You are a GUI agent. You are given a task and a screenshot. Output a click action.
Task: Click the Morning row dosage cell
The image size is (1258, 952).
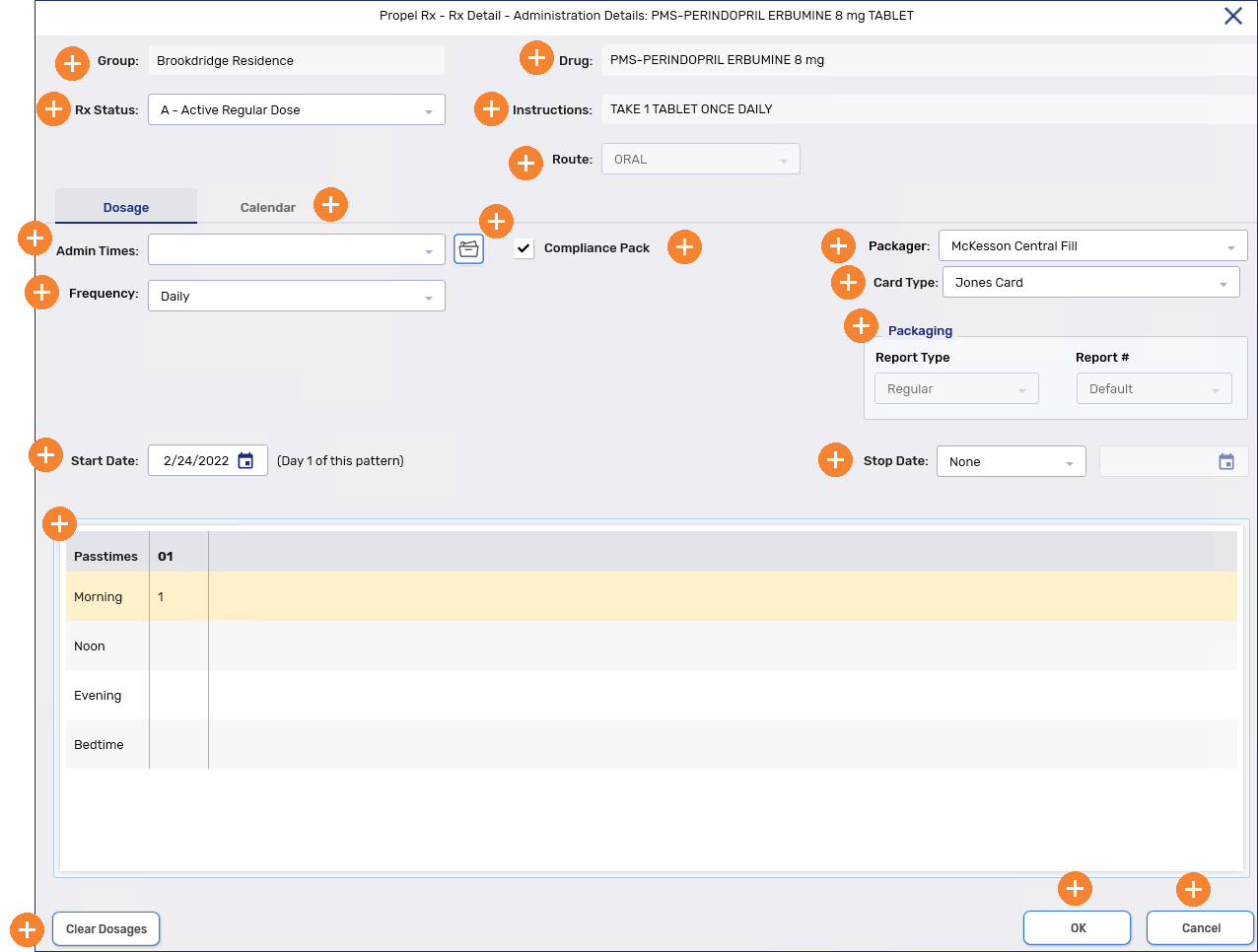[x=178, y=597]
